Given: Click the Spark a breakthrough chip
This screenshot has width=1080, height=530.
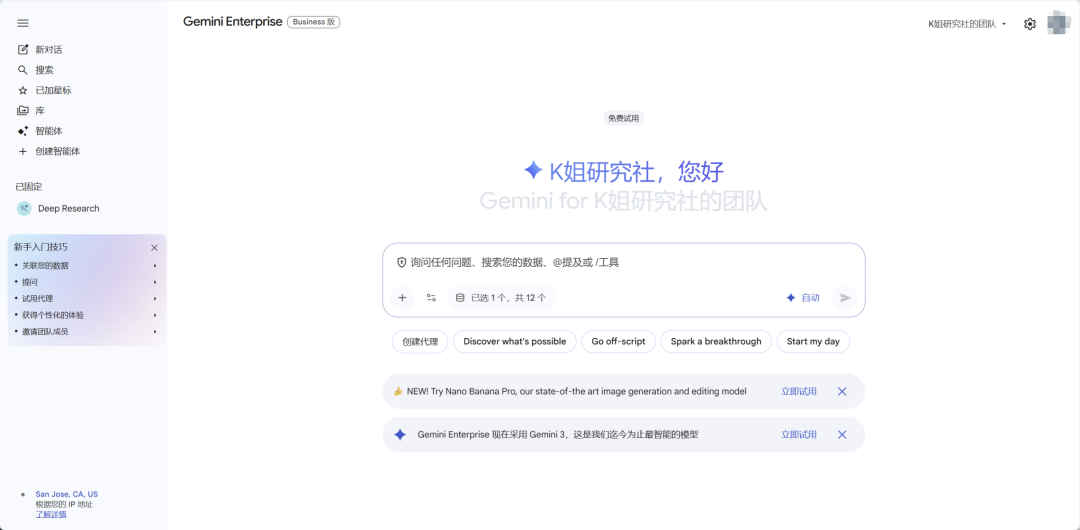Looking at the screenshot, I should point(716,341).
